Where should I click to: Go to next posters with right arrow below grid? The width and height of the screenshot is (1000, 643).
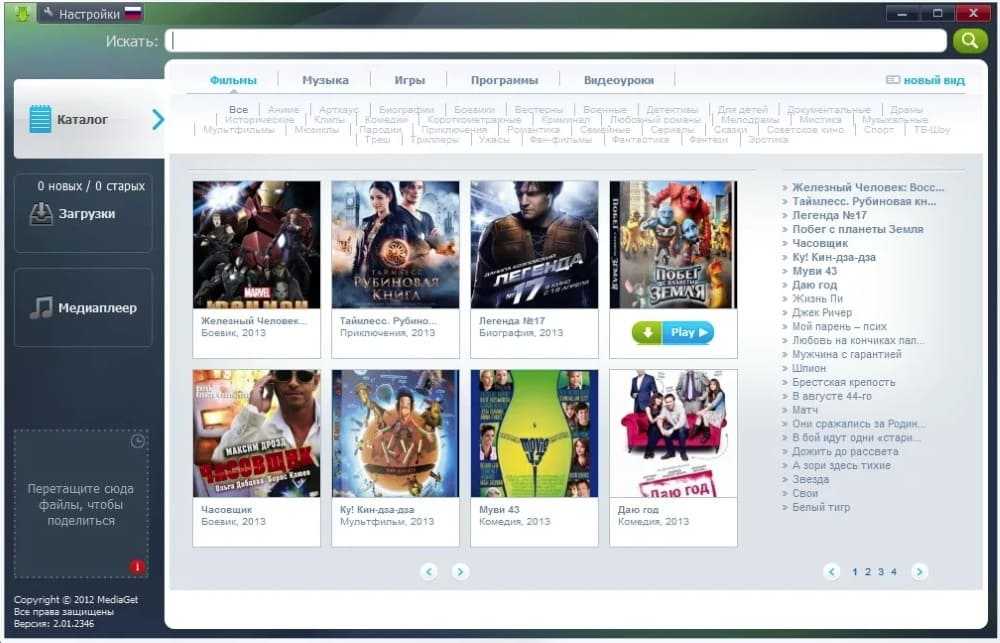click(x=460, y=572)
